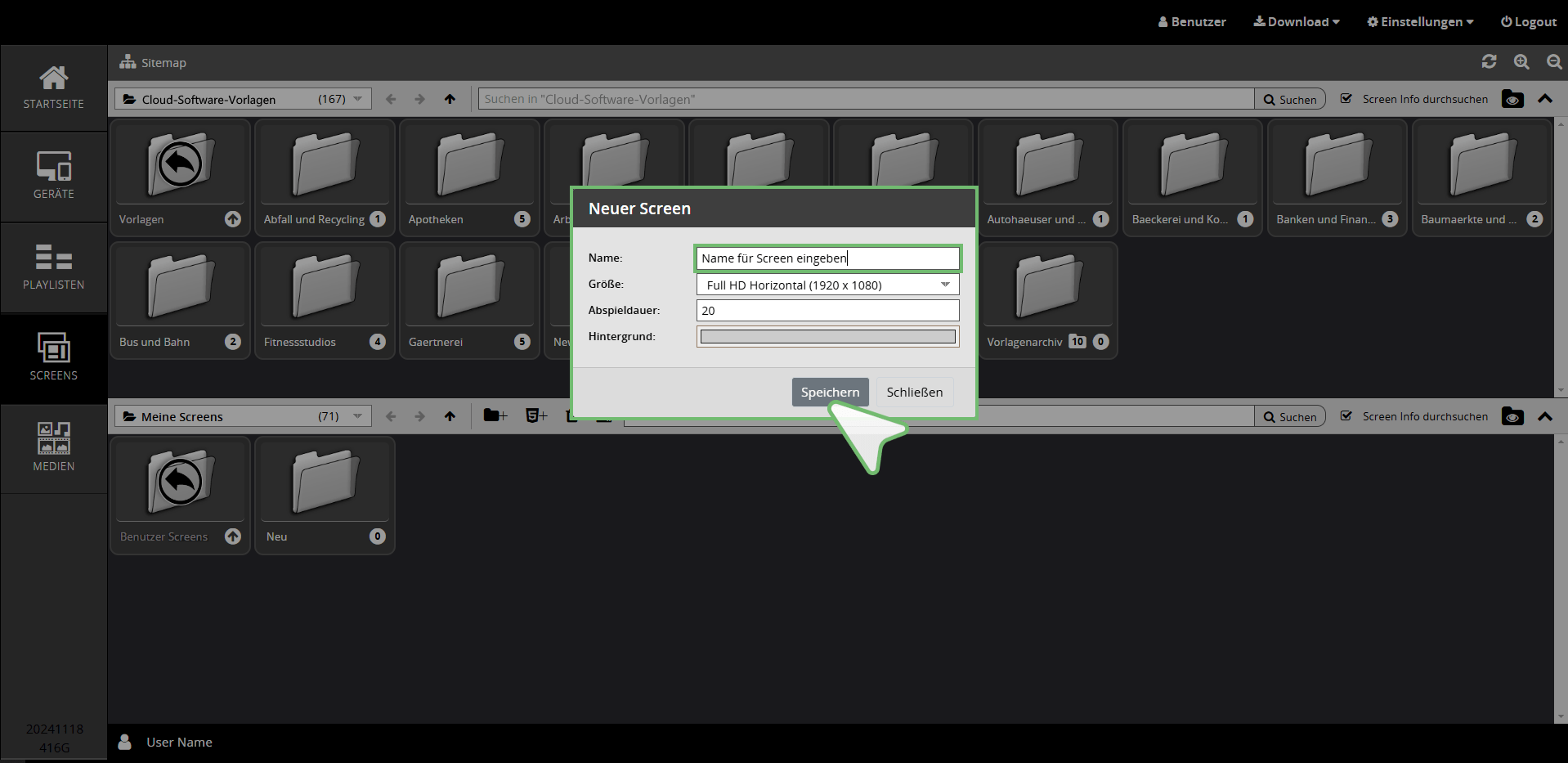Open the Hintergrund color picker

click(x=827, y=337)
